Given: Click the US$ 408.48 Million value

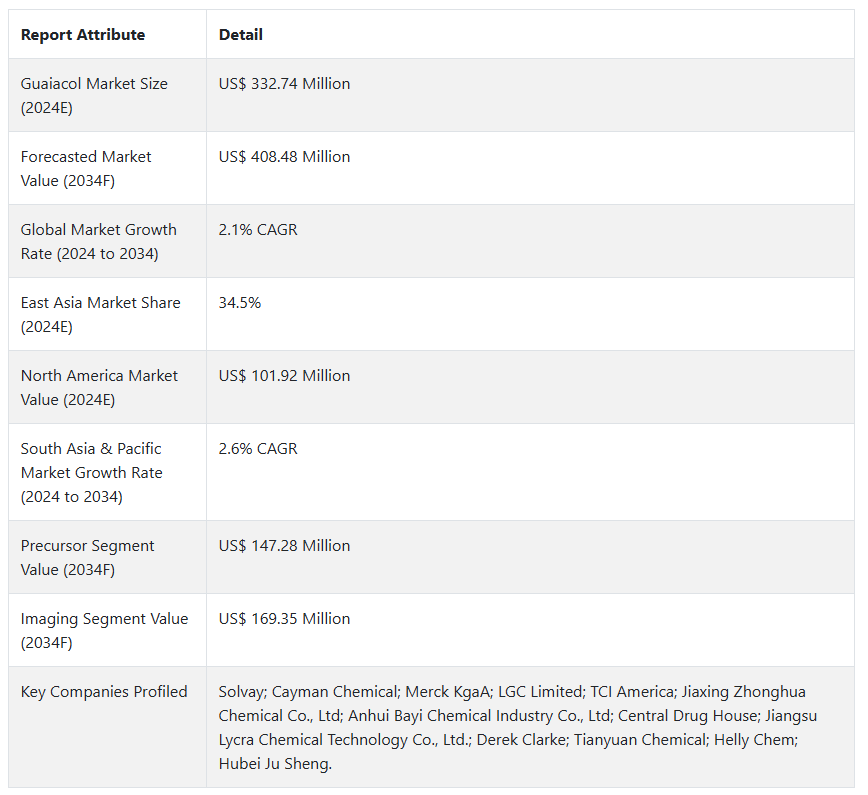Looking at the screenshot, I should pos(285,157).
